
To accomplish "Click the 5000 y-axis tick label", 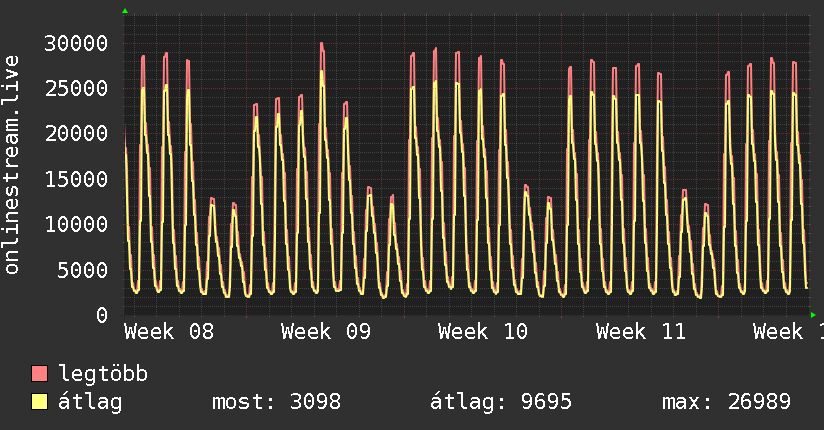I will pyautogui.click(x=83, y=270).
